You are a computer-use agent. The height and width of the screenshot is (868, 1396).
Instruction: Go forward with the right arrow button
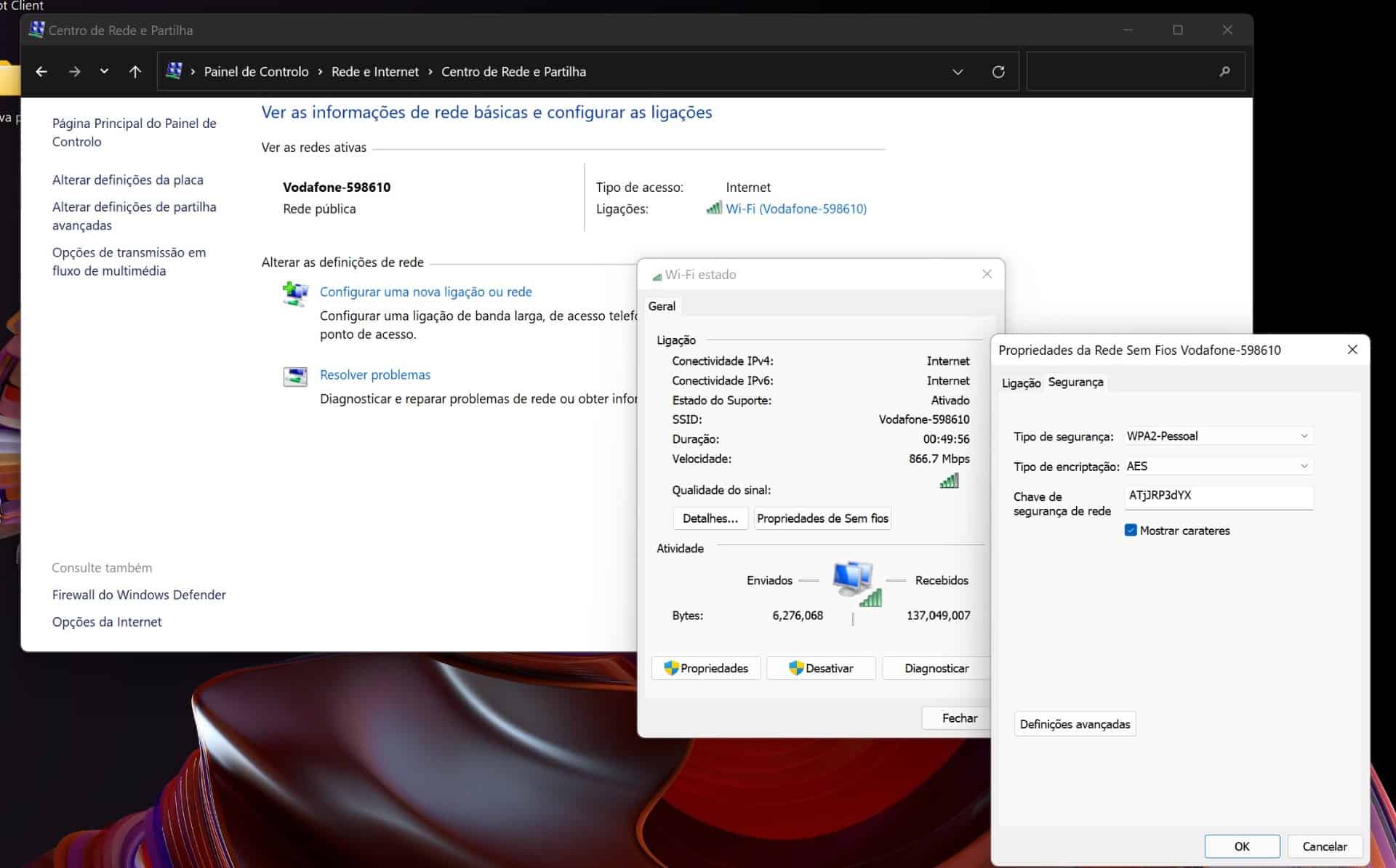(74, 71)
